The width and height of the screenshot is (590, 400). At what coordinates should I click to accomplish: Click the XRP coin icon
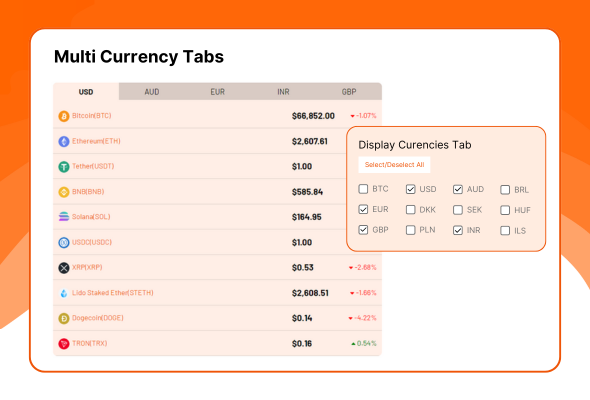tap(64, 268)
